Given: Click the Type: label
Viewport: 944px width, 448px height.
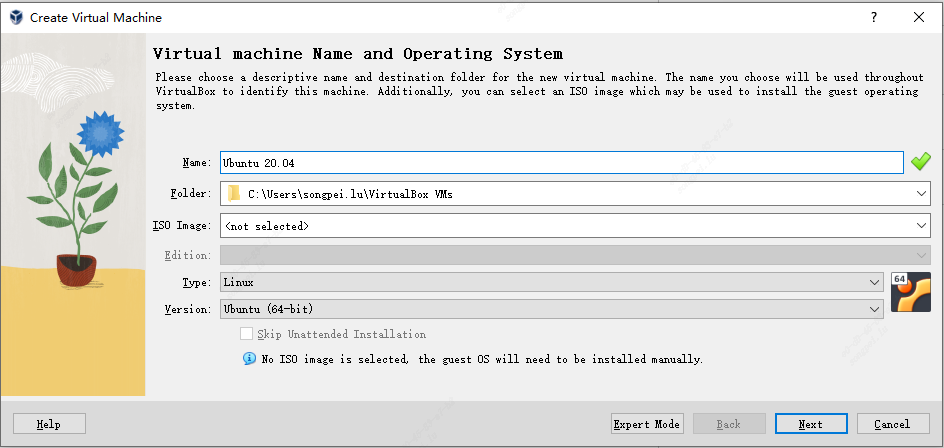Looking at the screenshot, I should tap(197, 282).
